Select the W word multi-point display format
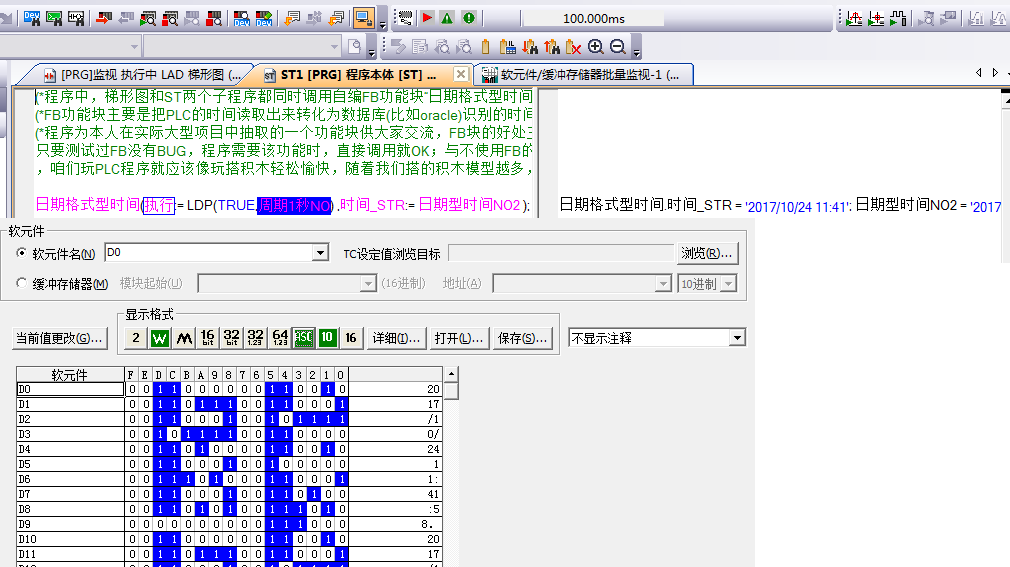The image size is (1010, 567). (160, 338)
